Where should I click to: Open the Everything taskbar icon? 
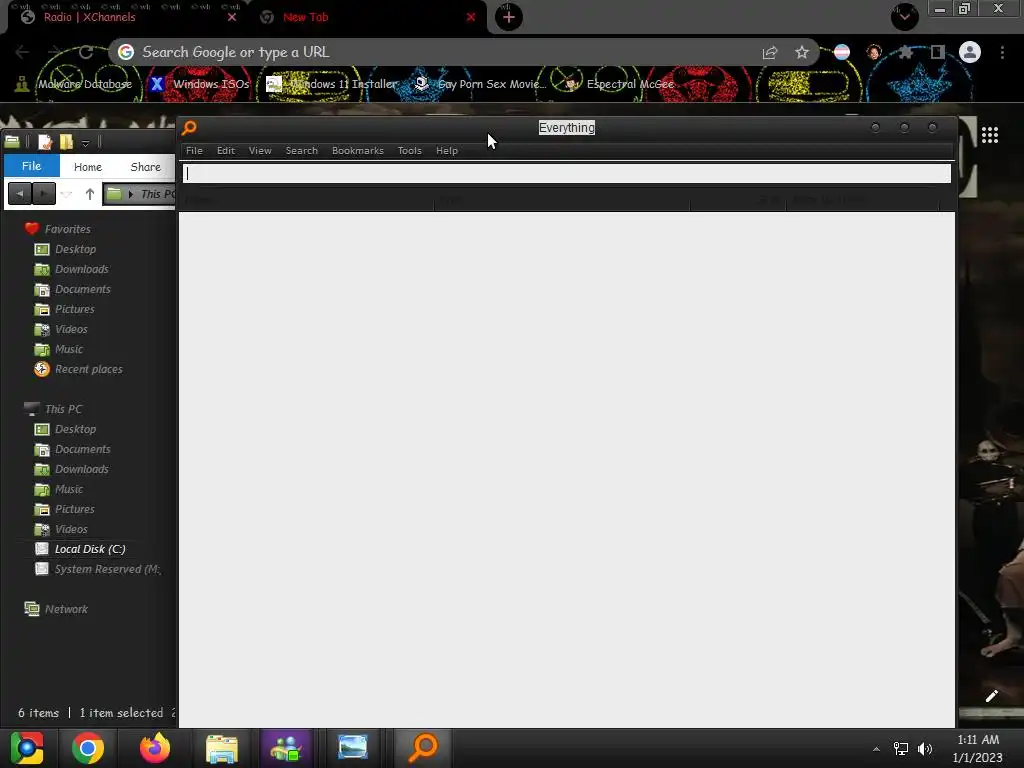click(x=423, y=748)
